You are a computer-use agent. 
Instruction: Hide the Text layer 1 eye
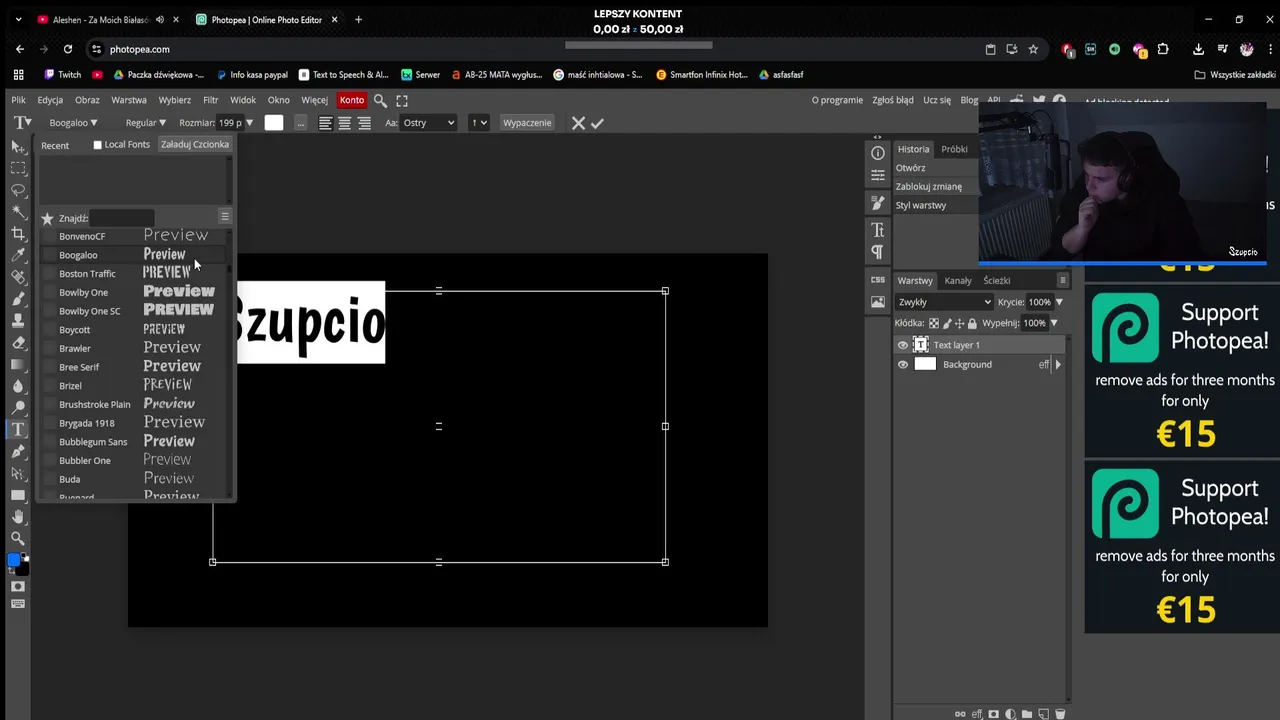[902, 345]
